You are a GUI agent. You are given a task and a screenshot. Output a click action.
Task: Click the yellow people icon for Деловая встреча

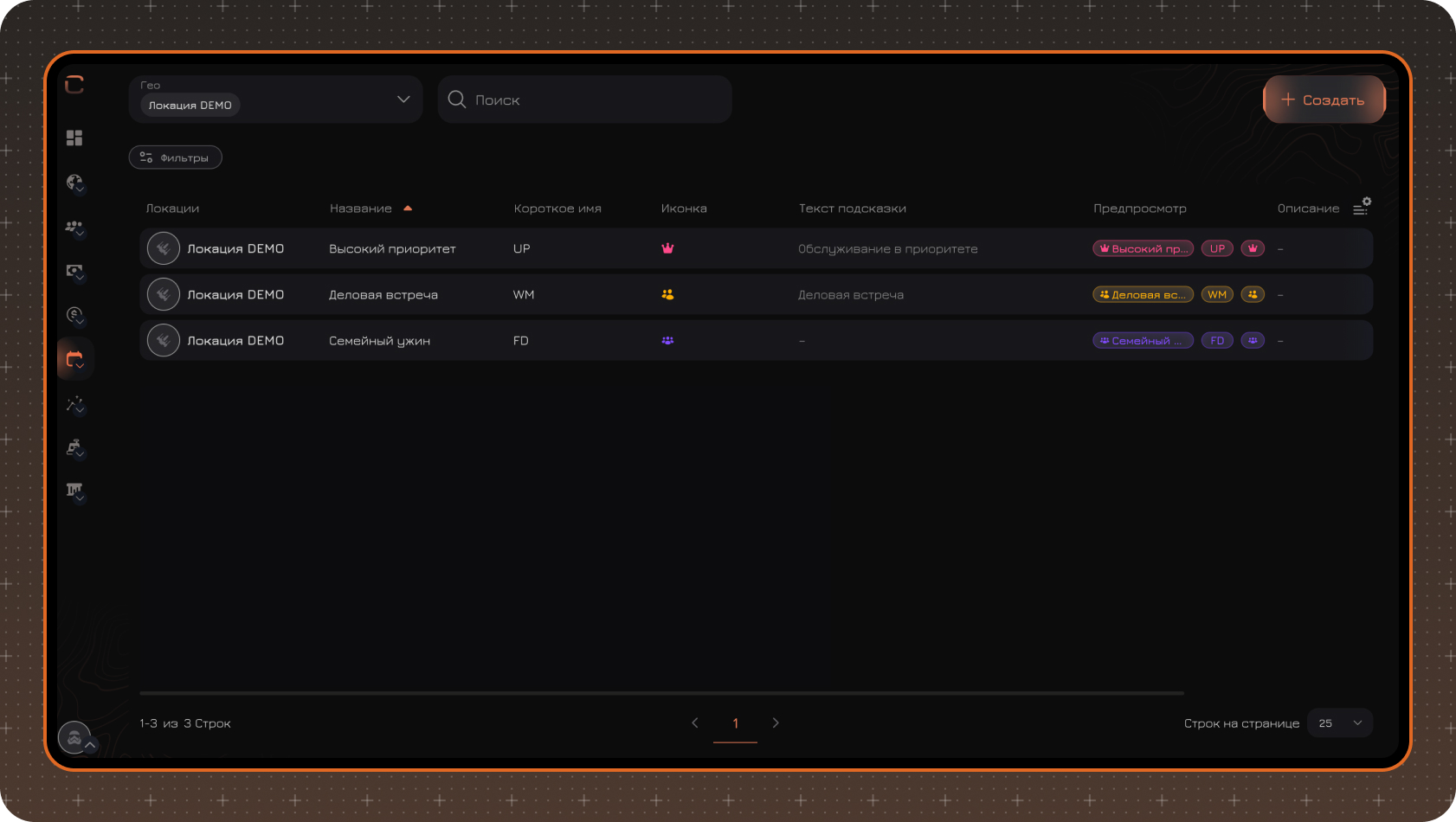tap(667, 294)
